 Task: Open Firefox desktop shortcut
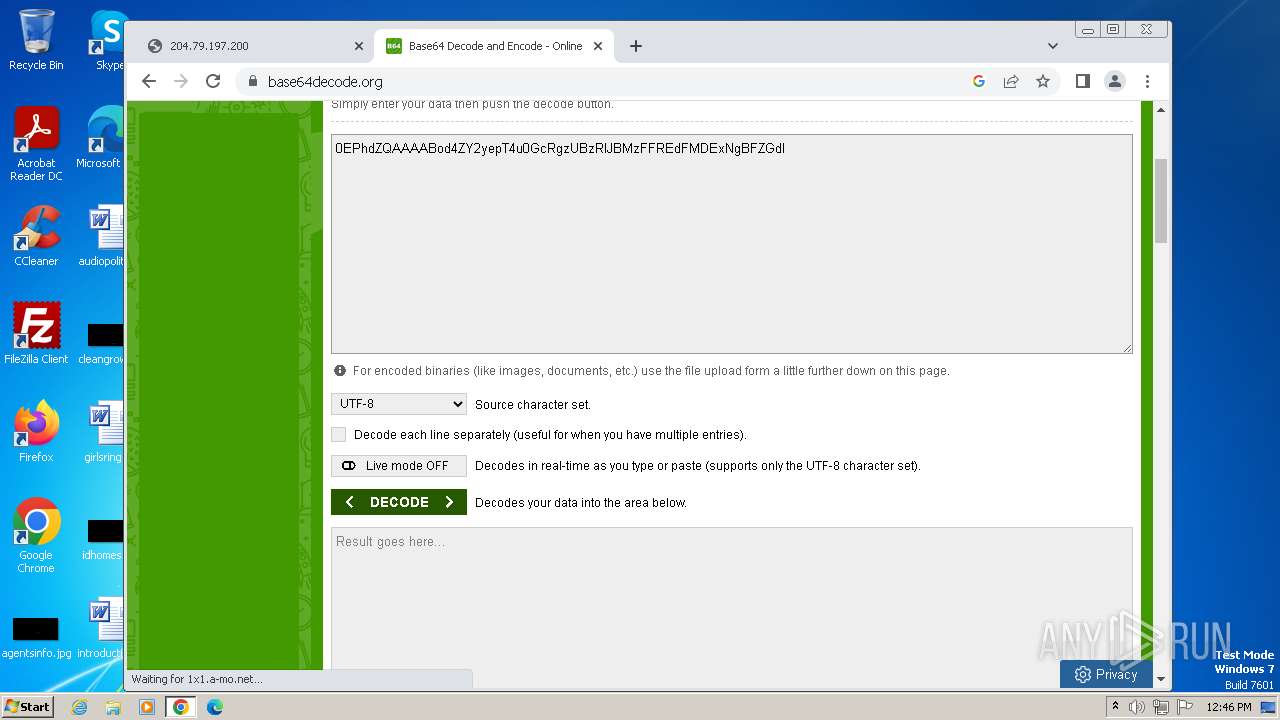coord(36,431)
